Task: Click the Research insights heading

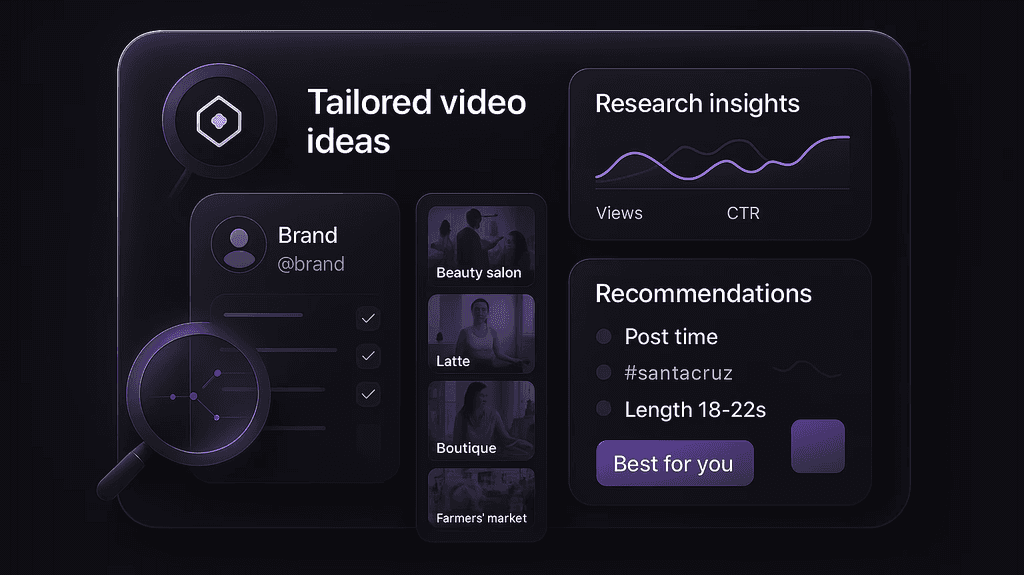Action: (697, 103)
